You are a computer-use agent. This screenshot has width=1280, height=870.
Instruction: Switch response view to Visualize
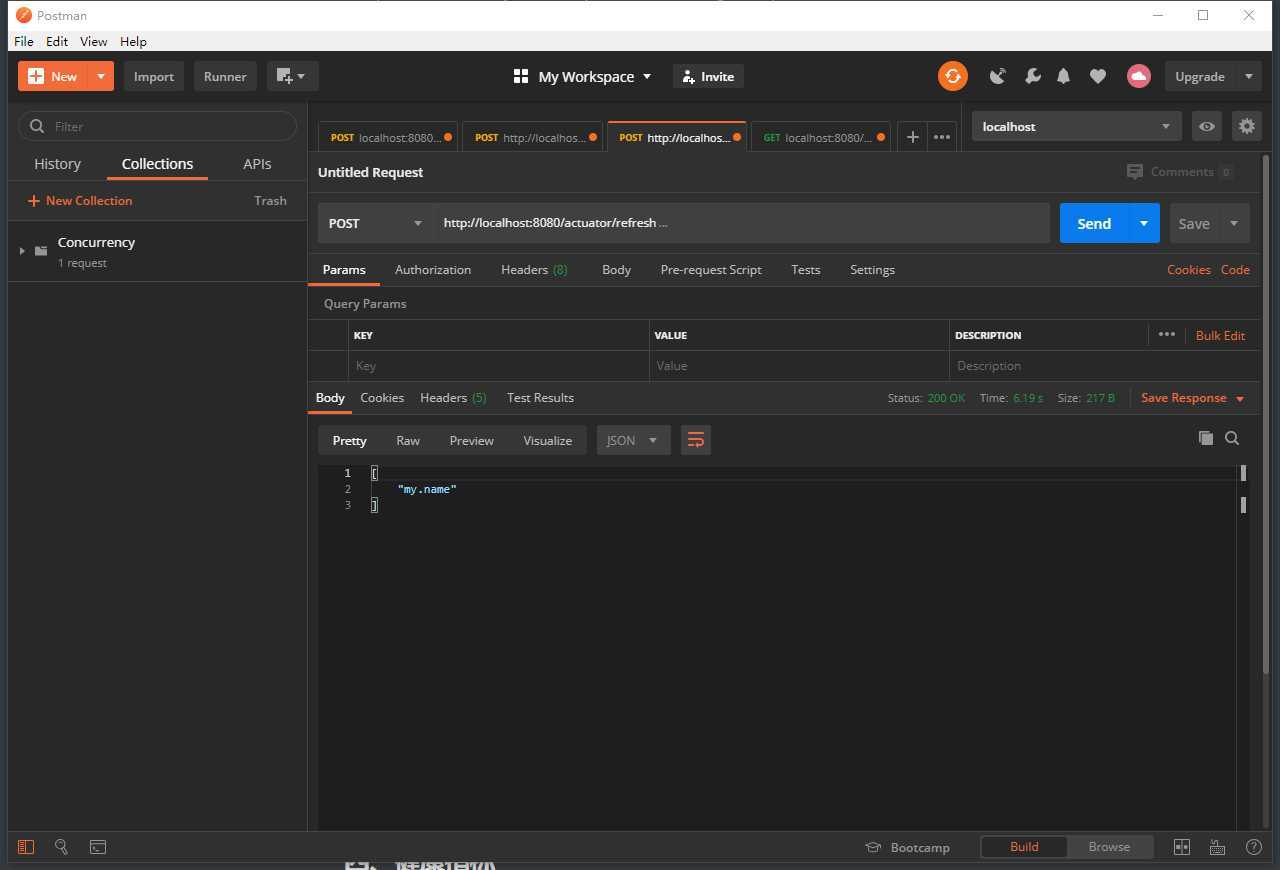tap(547, 440)
